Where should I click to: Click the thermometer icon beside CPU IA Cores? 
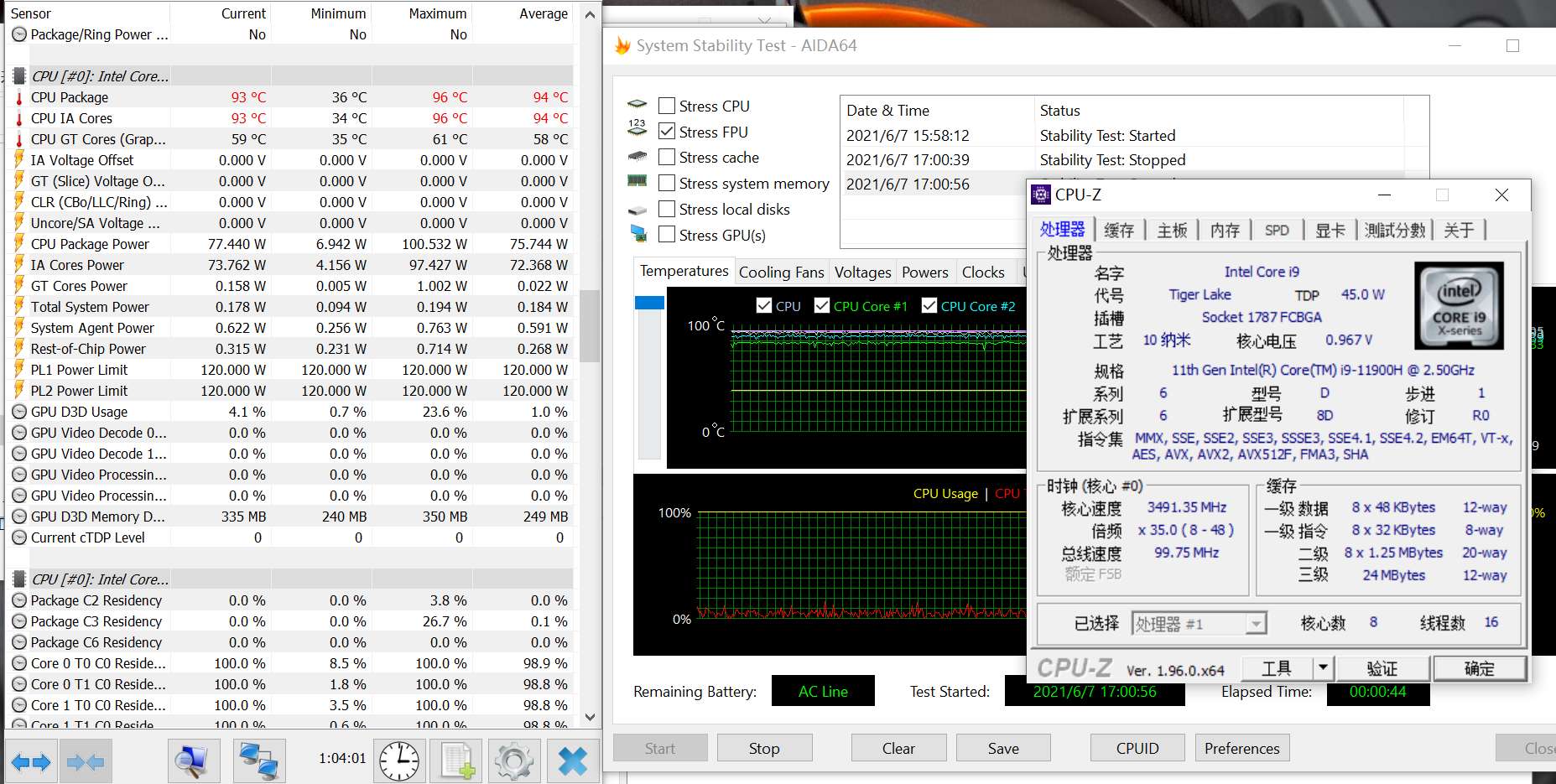[19, 118]
